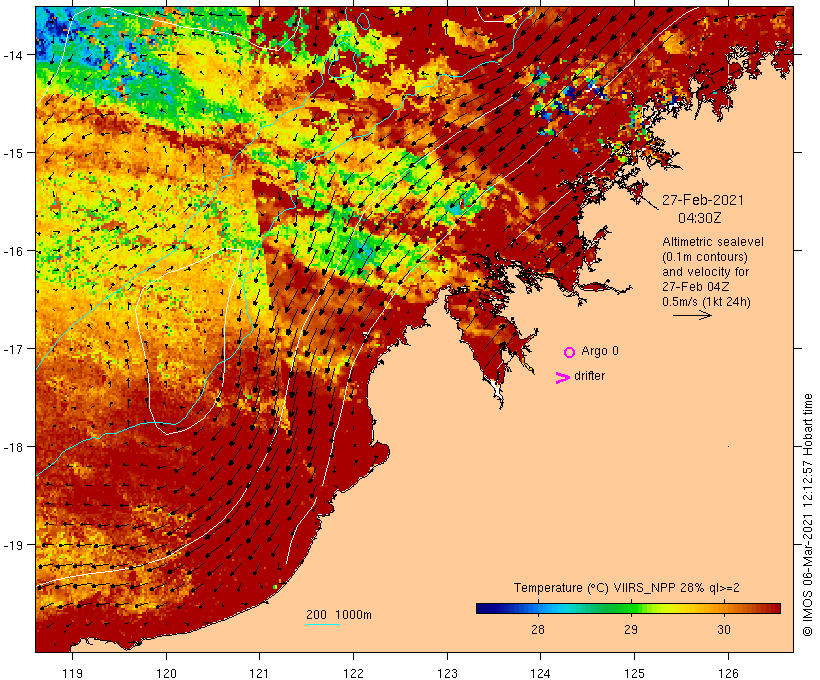Click the latitude label -19

(x=12, y=545)
